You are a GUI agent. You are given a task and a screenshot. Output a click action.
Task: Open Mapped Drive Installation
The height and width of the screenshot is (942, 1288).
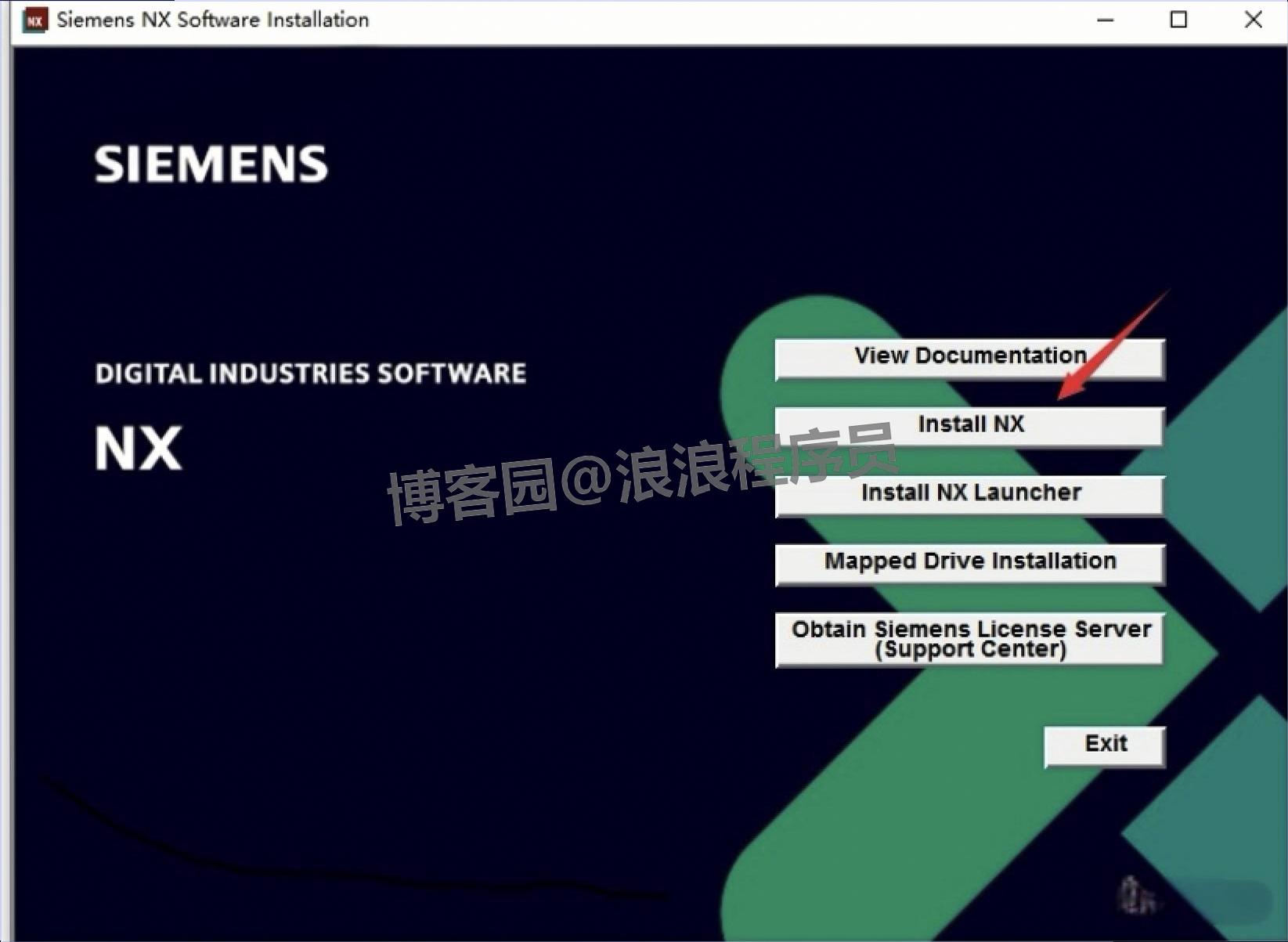970,564
